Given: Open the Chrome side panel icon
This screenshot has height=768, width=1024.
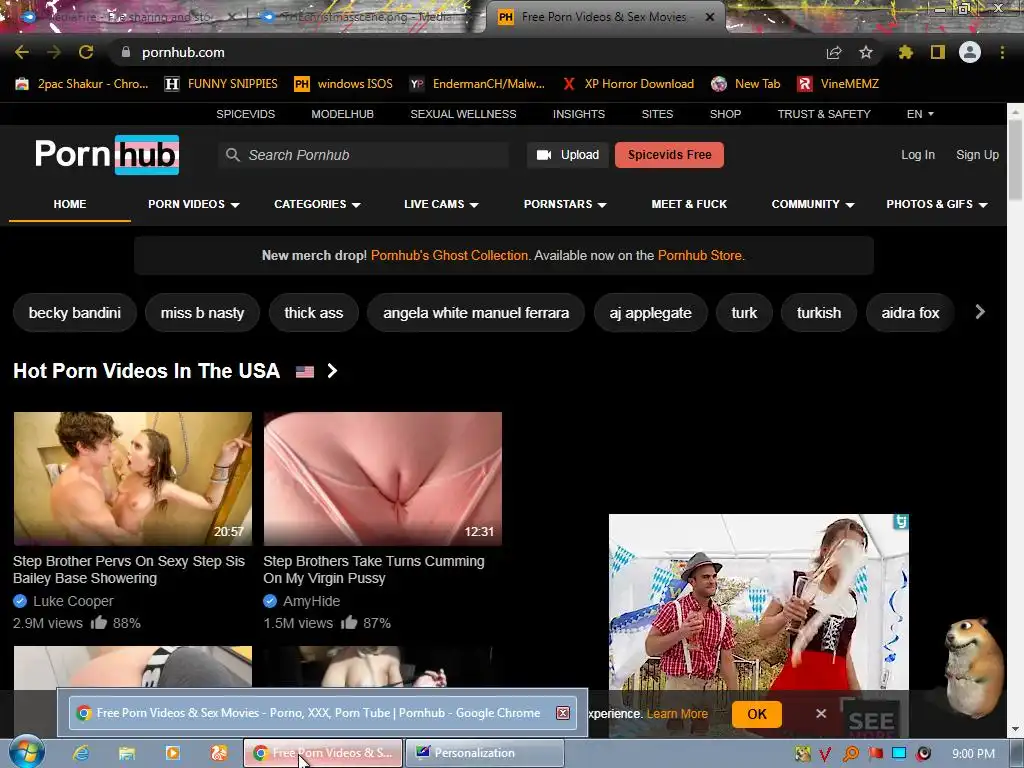Looking at the screenshot, I should tap(938, 52).
